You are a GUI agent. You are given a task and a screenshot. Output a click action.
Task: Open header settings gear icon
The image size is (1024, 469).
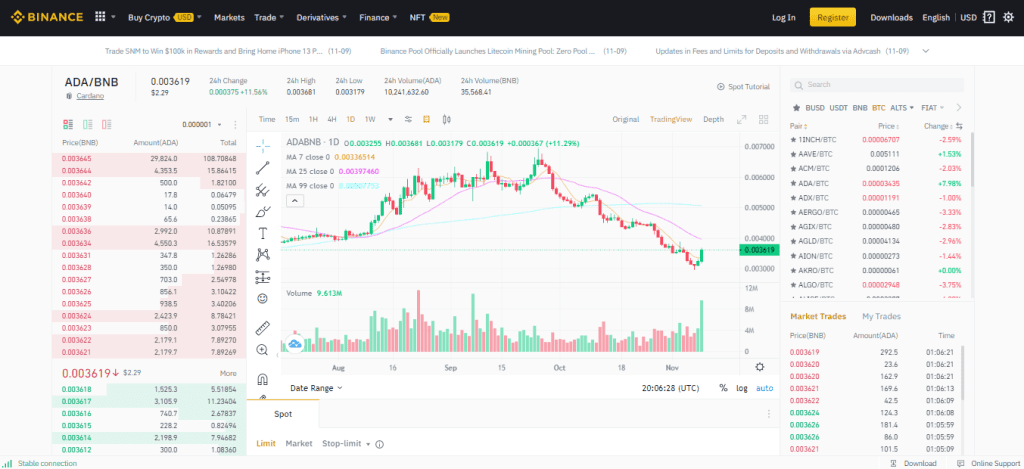coord(1008,18)
